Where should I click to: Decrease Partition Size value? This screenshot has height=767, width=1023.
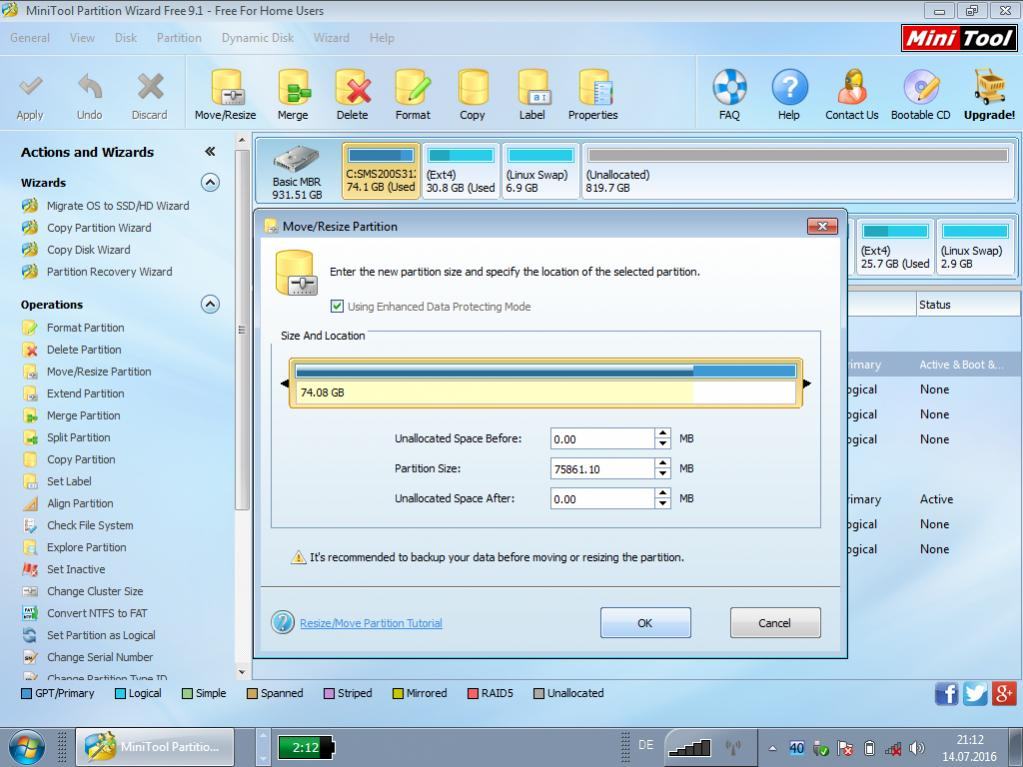coord(663,474)
